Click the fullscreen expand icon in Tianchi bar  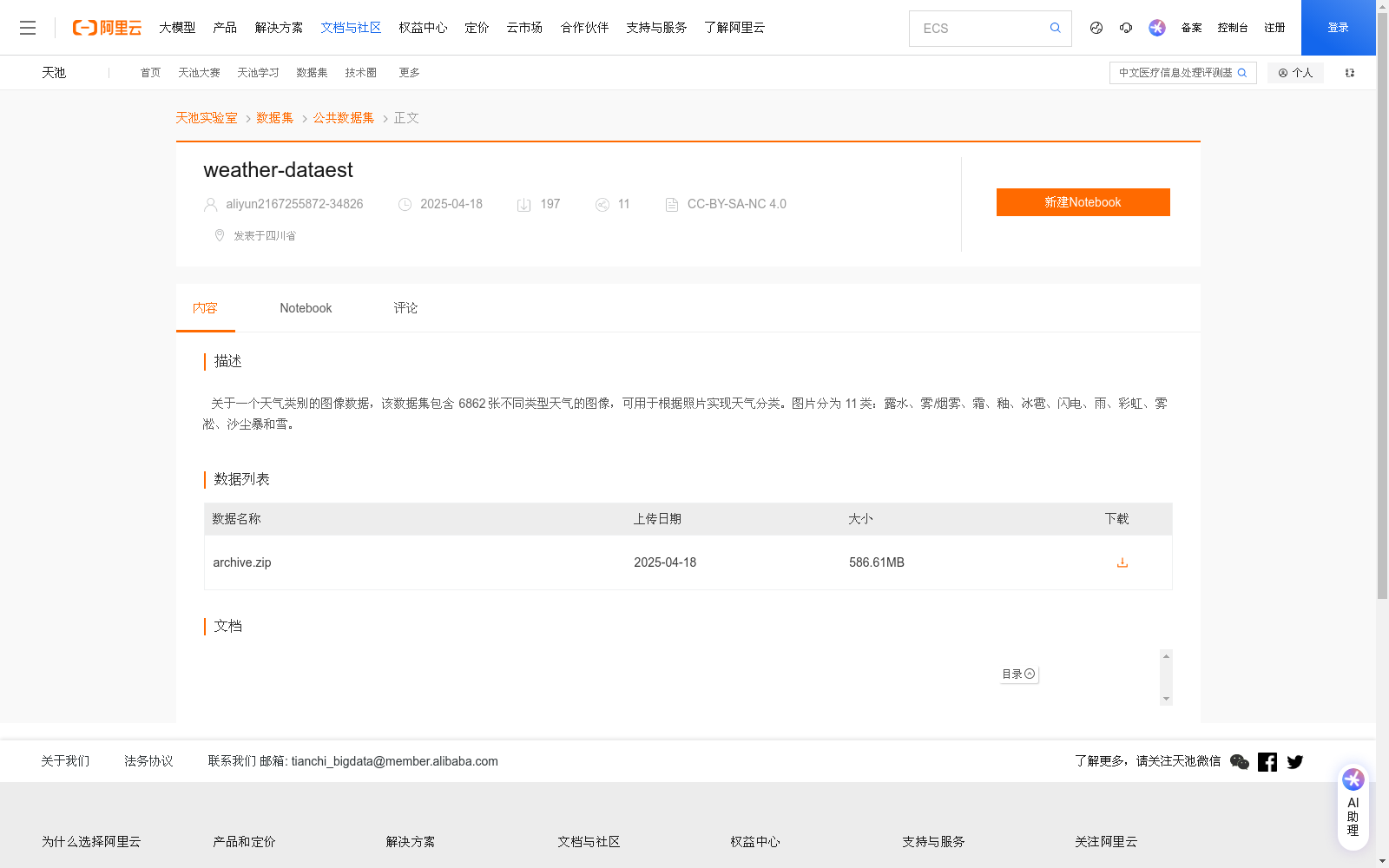pyautogui.click(x=1350, y=73)
